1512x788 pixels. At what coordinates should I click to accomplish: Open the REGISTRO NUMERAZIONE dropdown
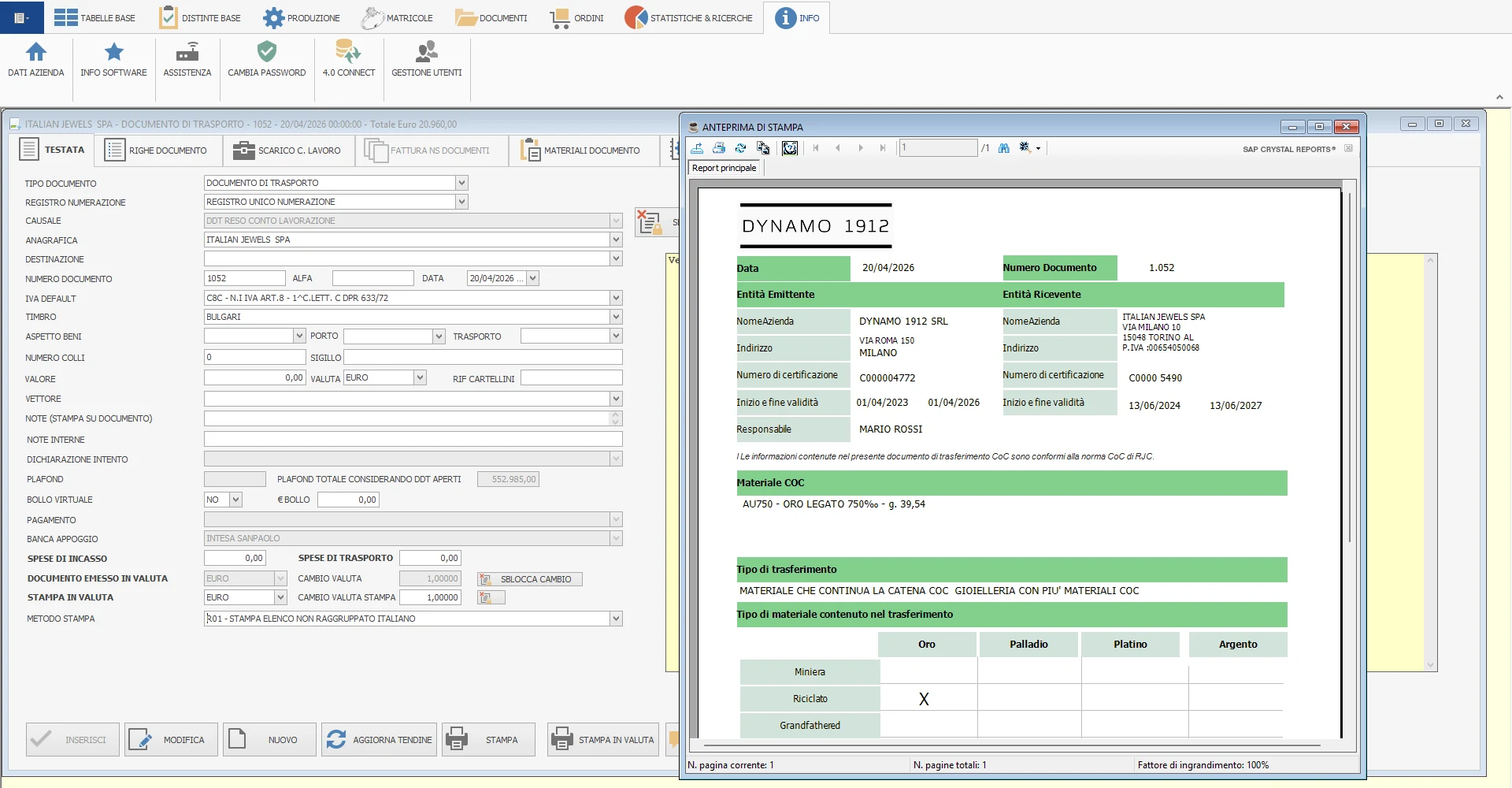coord(461,202)
